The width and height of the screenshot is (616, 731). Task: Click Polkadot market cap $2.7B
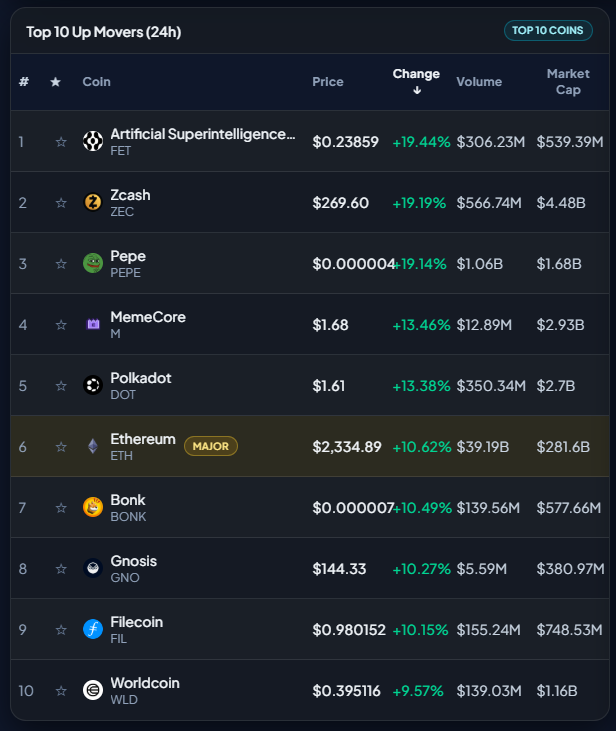(x=555, y=386)
